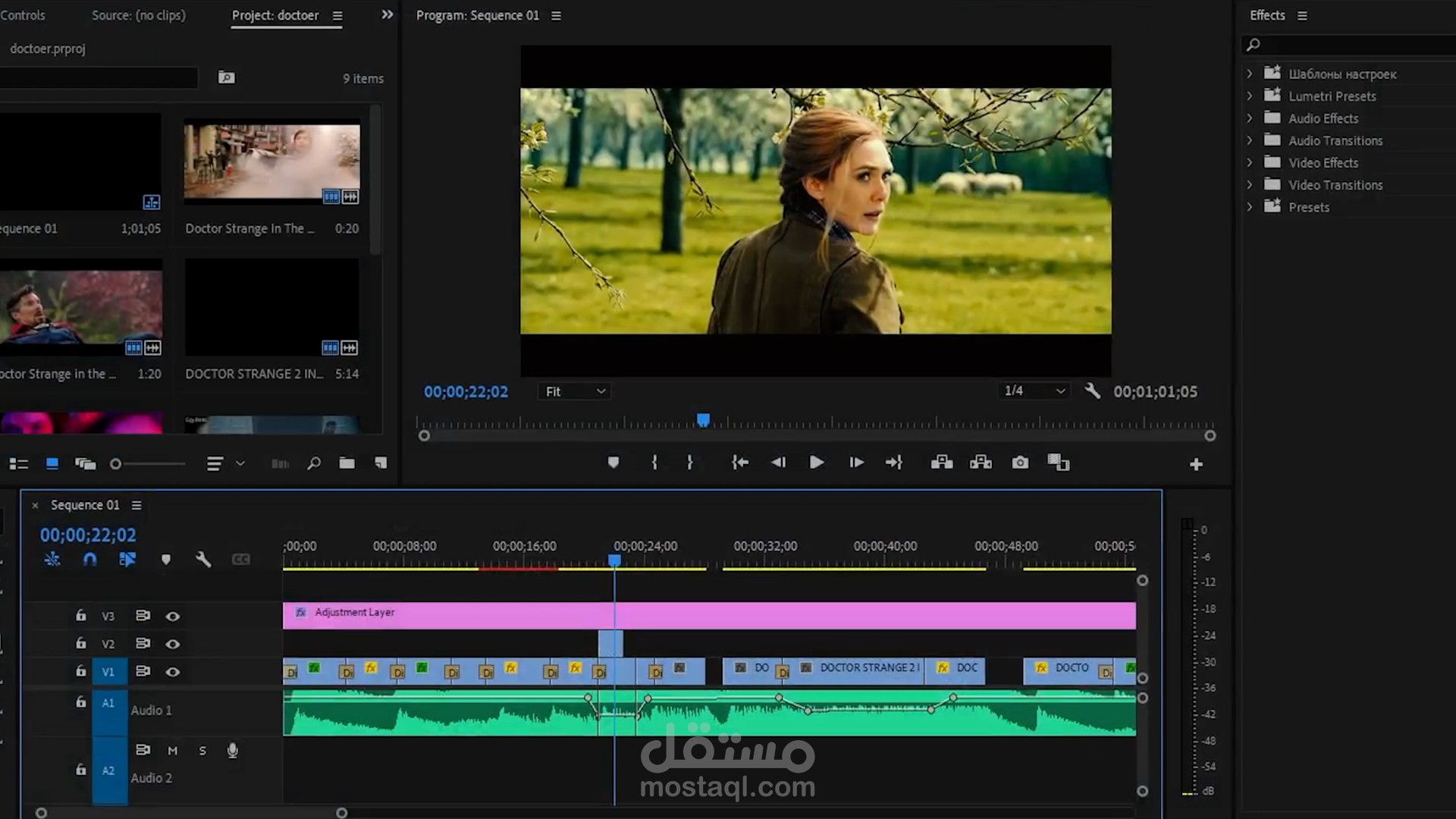Toggle V2 track output eye
The height and width of the screenshot is (819, 1456).
(173, 644)
